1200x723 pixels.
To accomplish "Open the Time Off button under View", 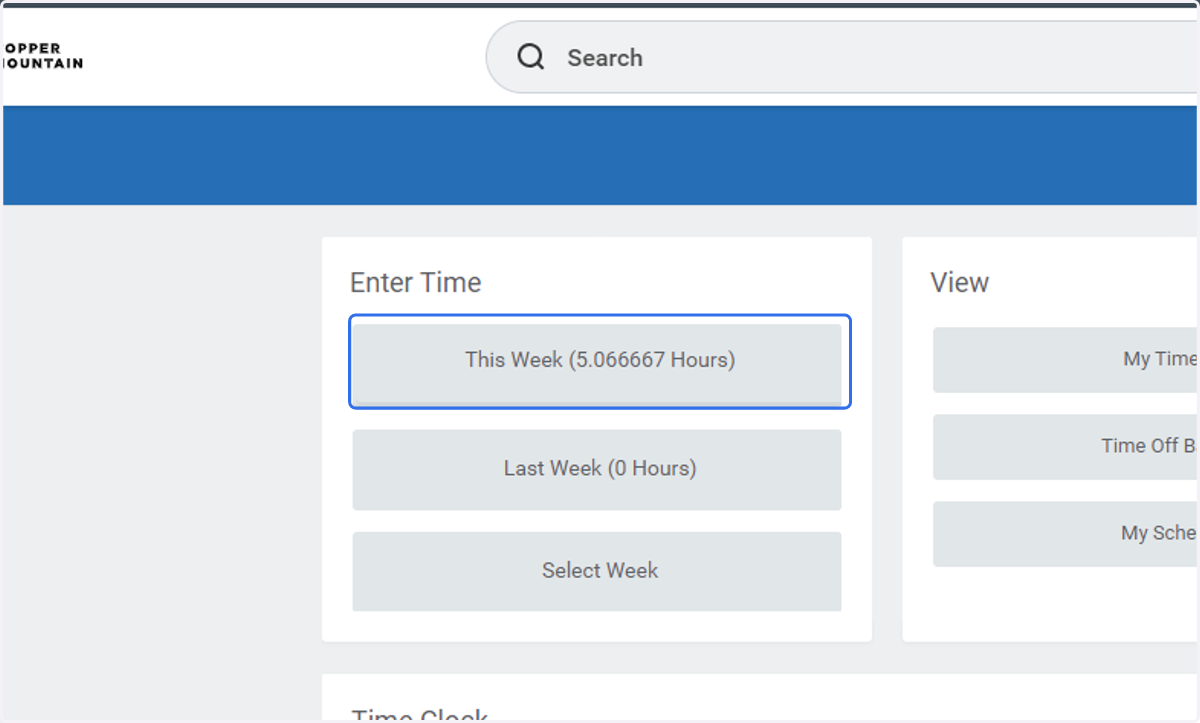I will (x=1066, y=446).
